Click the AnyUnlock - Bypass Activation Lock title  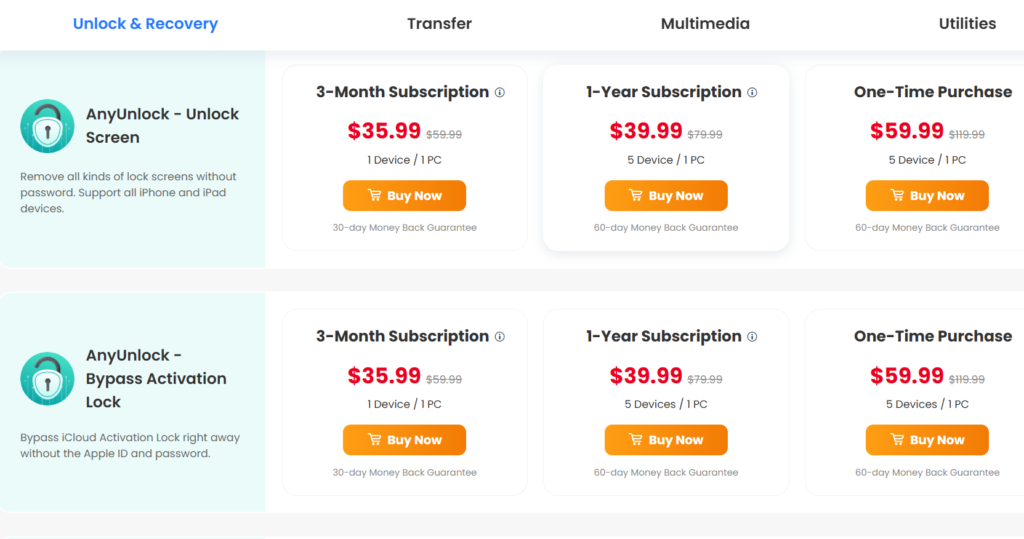coord(156,378)
